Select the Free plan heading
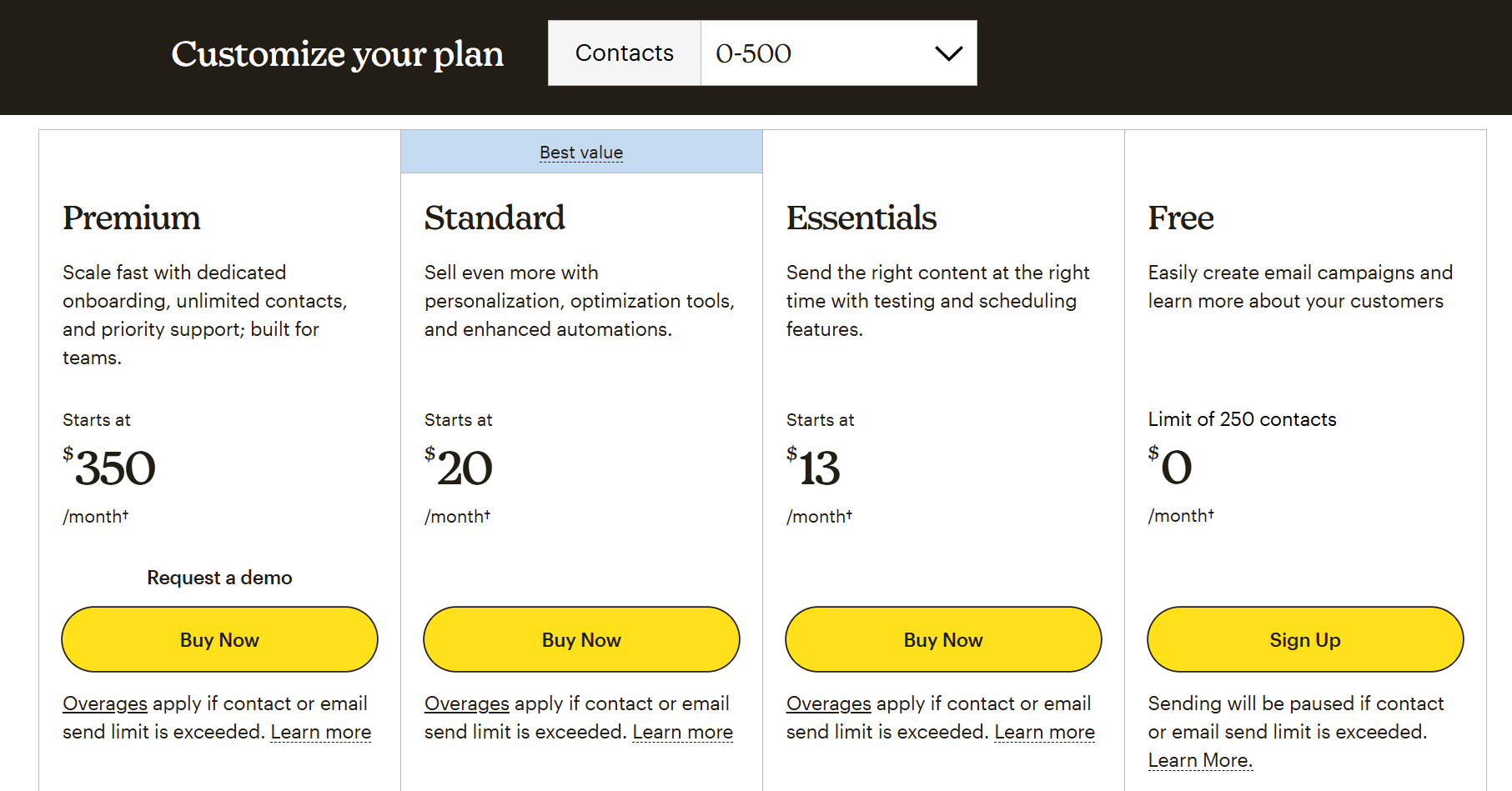Viewport: 1512px width, 791px height. (1181, 218)
